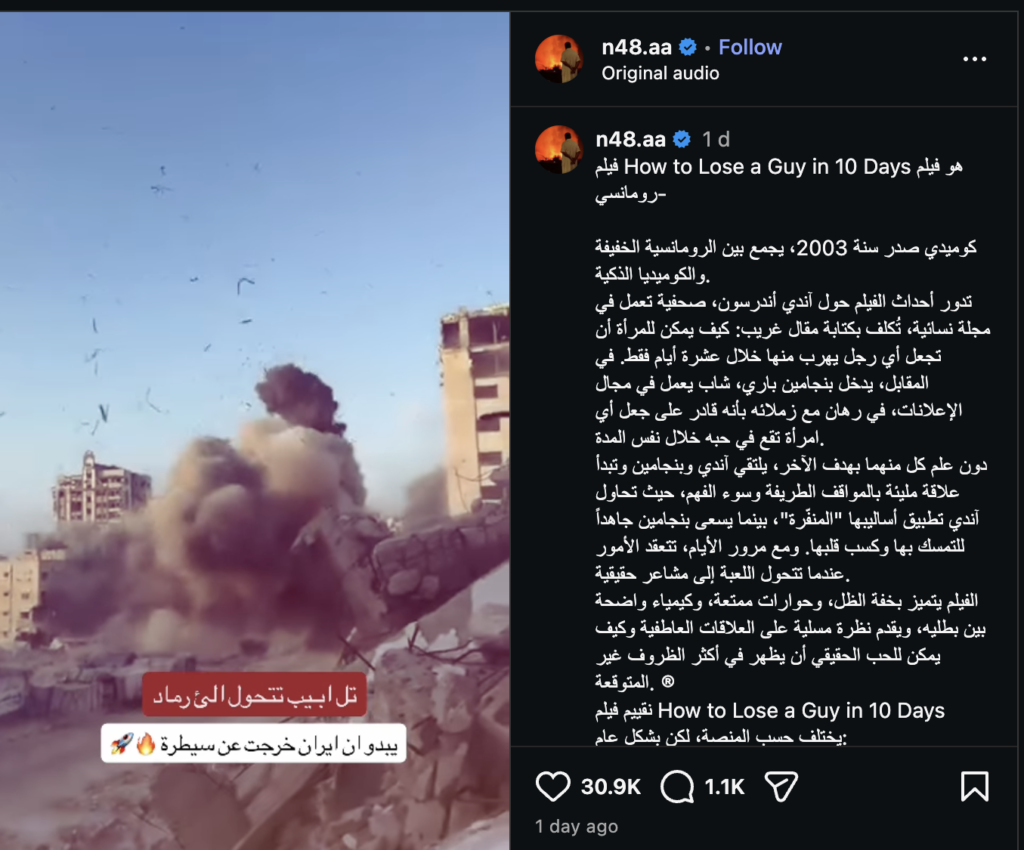1024x850 pixels.
Task: Click the verified badge in the header
Action: (x=687, y=47)
